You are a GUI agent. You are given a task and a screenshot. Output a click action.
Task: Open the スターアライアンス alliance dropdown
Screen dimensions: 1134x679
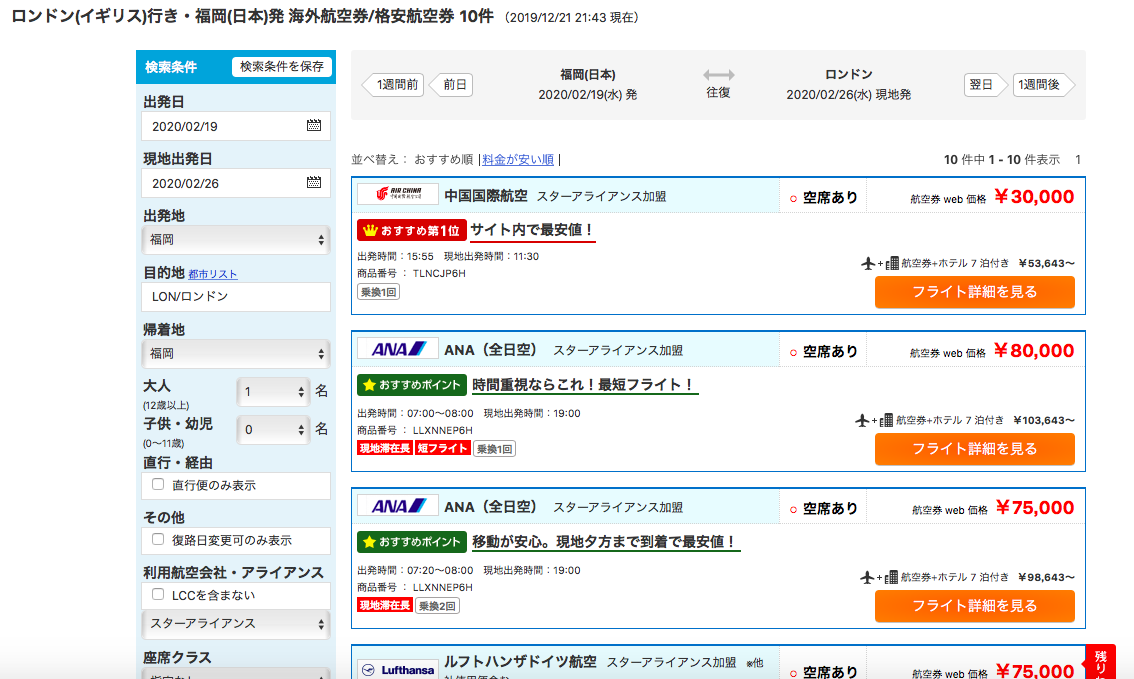point(236,623)
